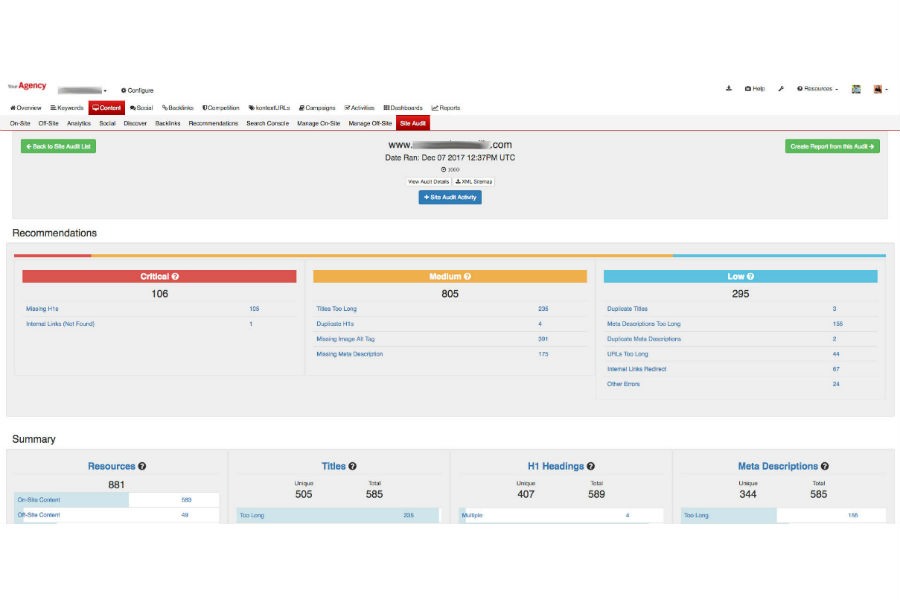Viewport: 900px width, 600px height.
Task: Open the Resources dropdown menu
Action: [x=817, y=89]
